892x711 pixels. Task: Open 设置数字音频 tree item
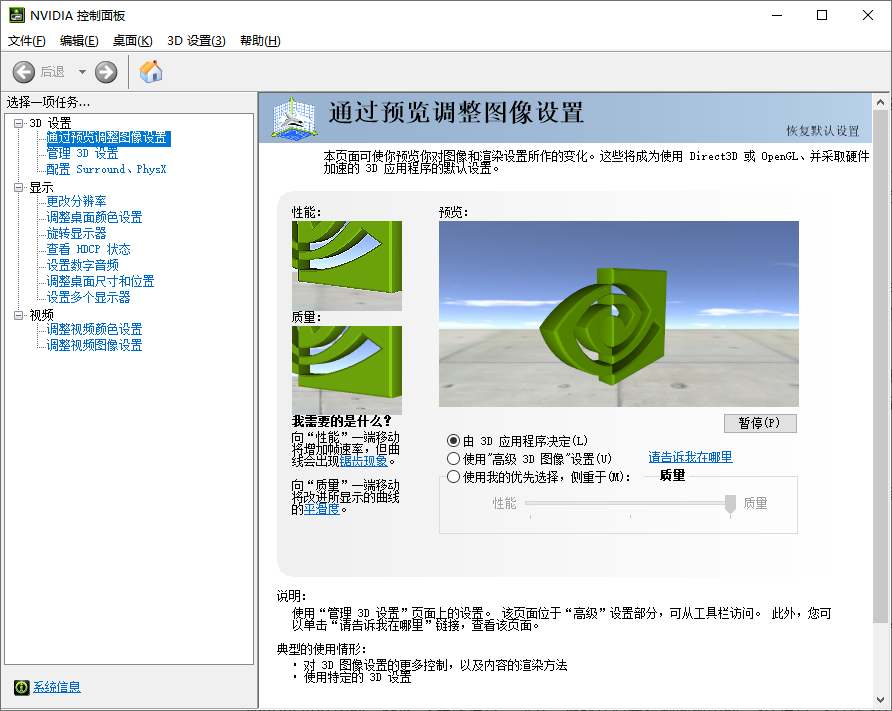82,265
